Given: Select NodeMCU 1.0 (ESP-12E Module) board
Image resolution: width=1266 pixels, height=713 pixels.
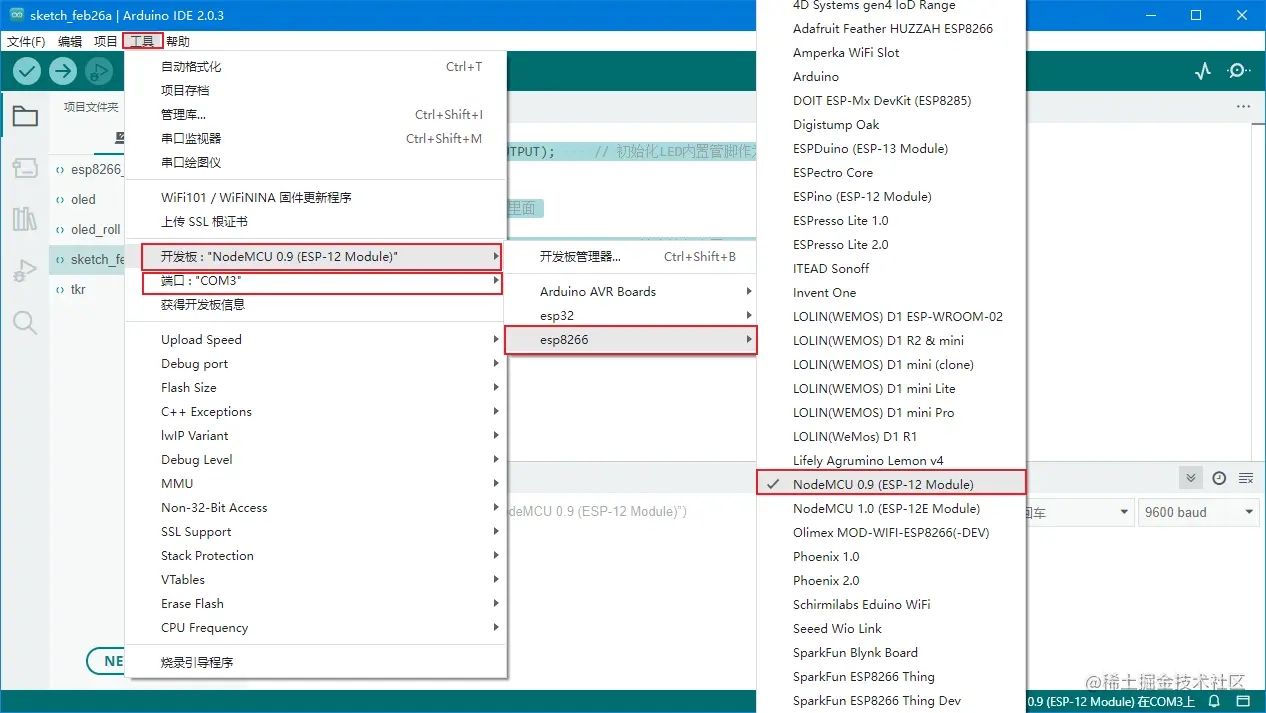Looking at the screenshot, I should click(x=892, y=508).
